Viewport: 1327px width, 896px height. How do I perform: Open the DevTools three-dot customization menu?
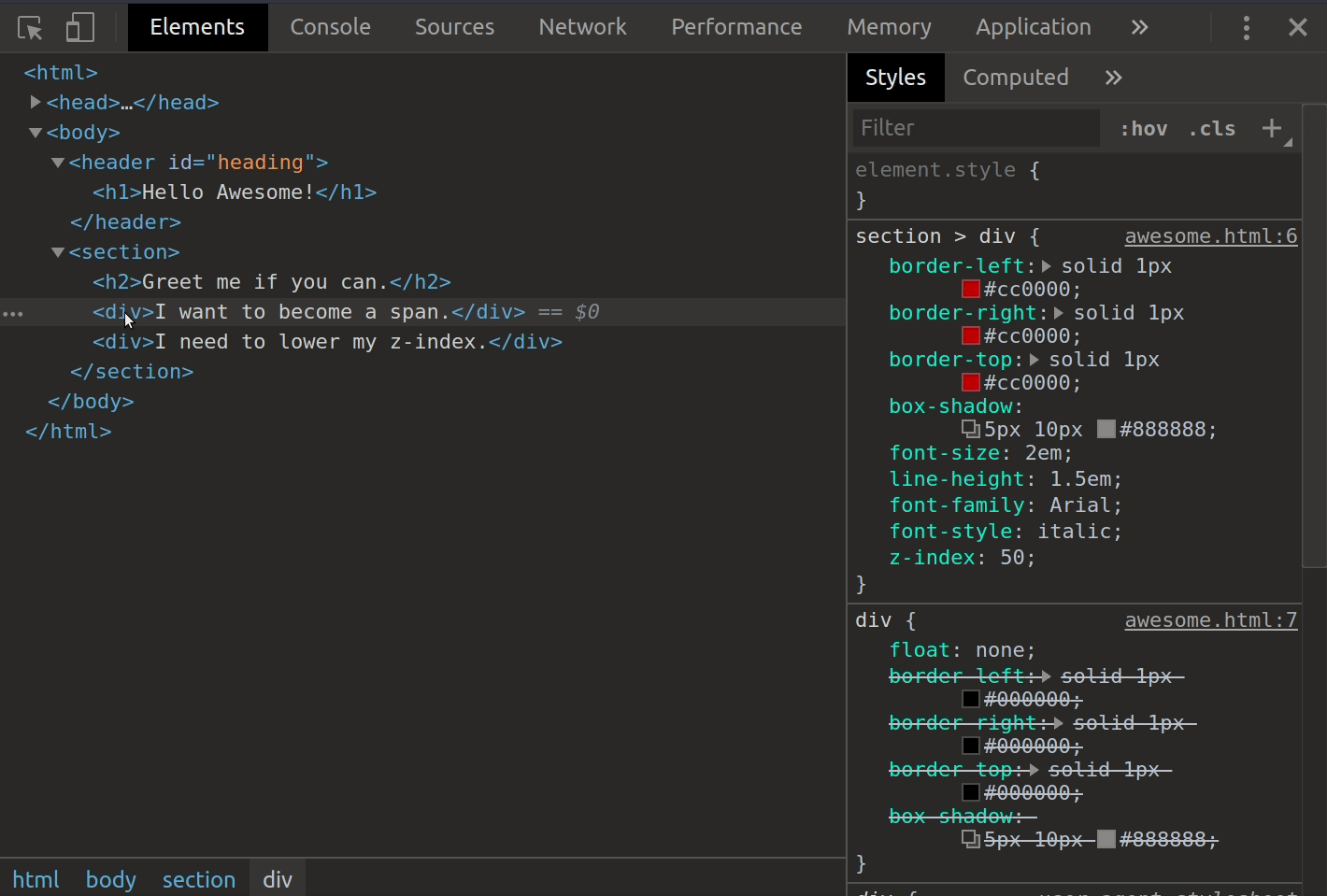tap(1246, 27)
